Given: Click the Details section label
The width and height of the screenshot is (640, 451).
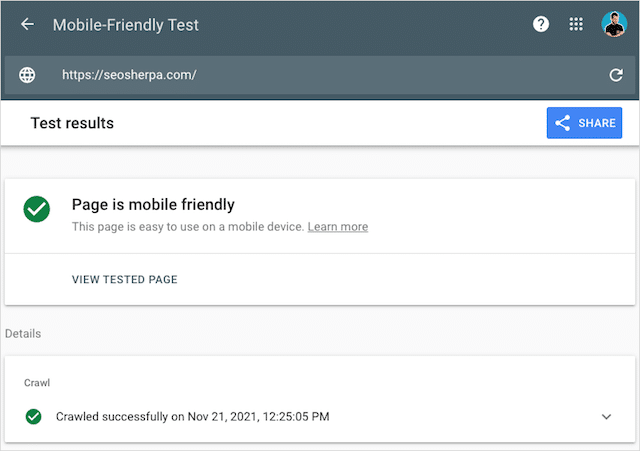Looking at the screenshot, I should point(23,333).
